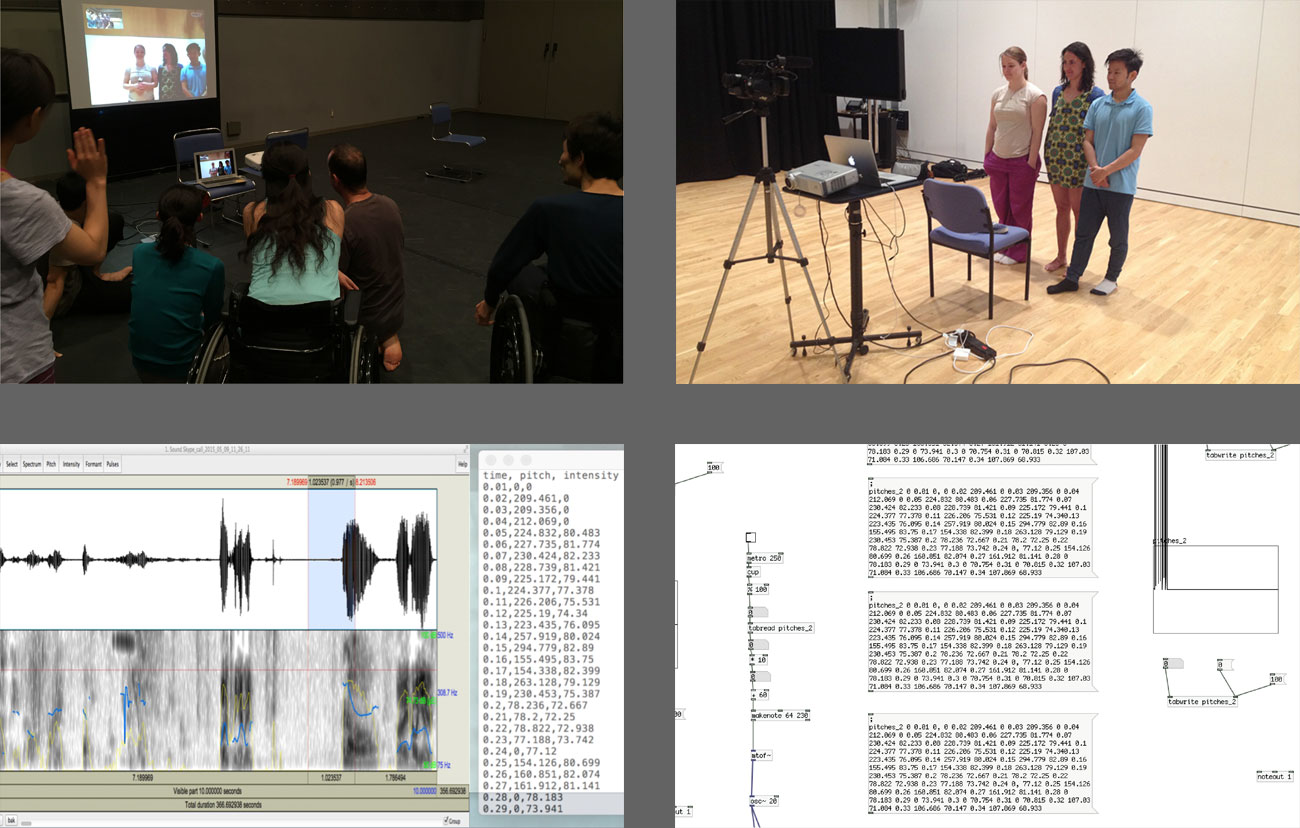Click the tabread pitches_2 object
The image size is (1300, 828).
[x=781, y=628]
